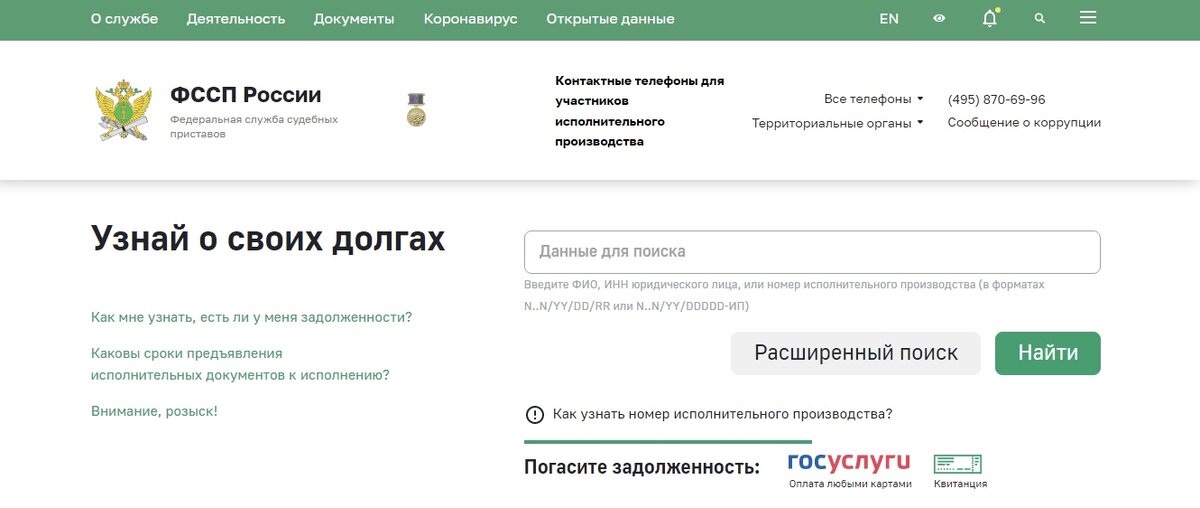Click the 'Расширенный поиск' button

click(856, 353)
